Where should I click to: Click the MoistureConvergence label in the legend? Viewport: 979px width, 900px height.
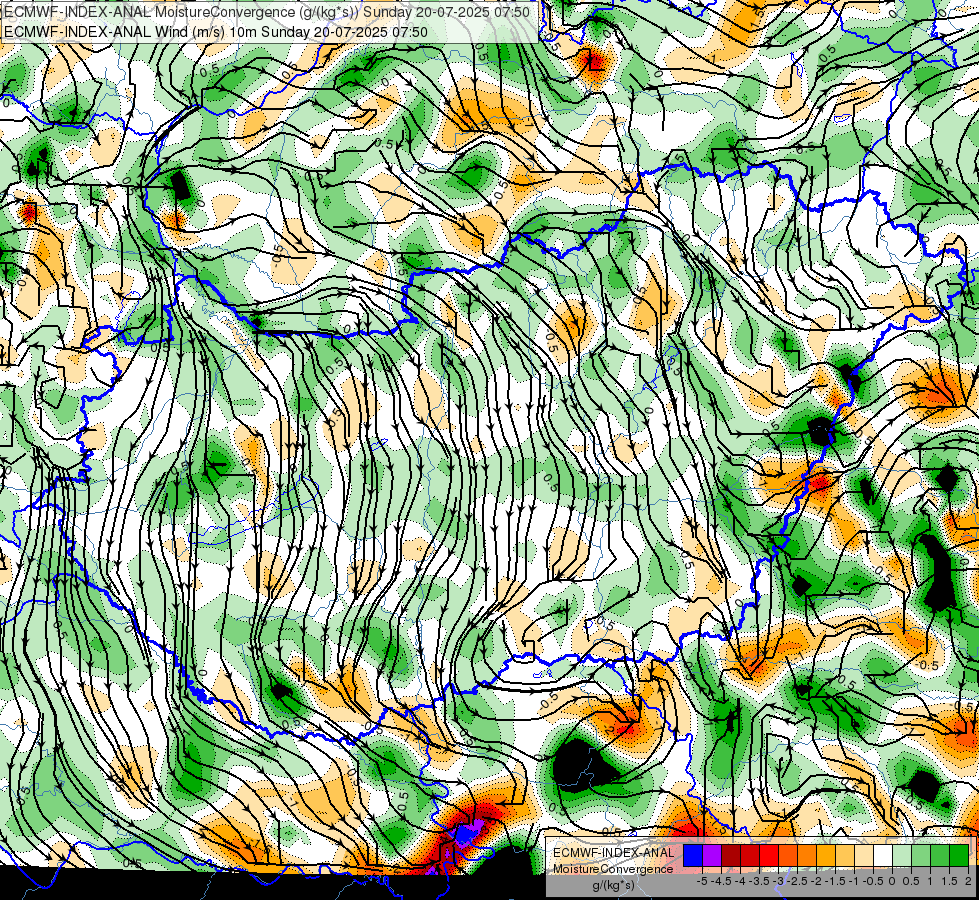[x=613, y=869]
